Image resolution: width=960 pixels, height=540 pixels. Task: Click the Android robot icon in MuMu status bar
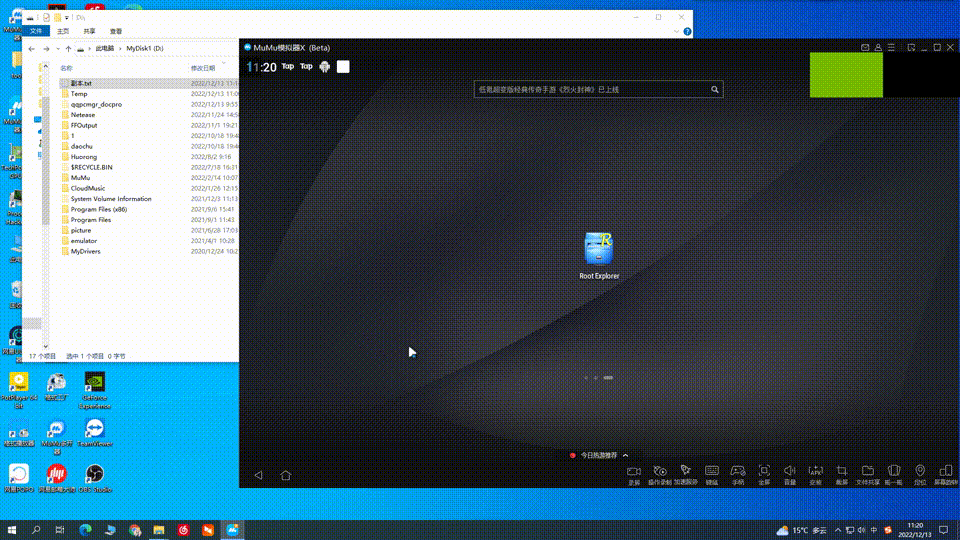click(324, 67)
